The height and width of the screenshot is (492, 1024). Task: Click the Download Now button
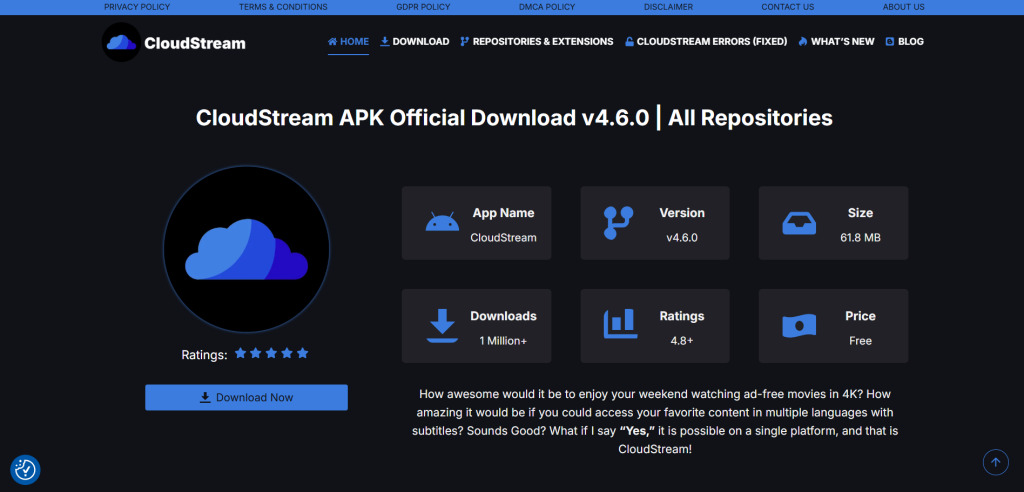tap(246, 397)
